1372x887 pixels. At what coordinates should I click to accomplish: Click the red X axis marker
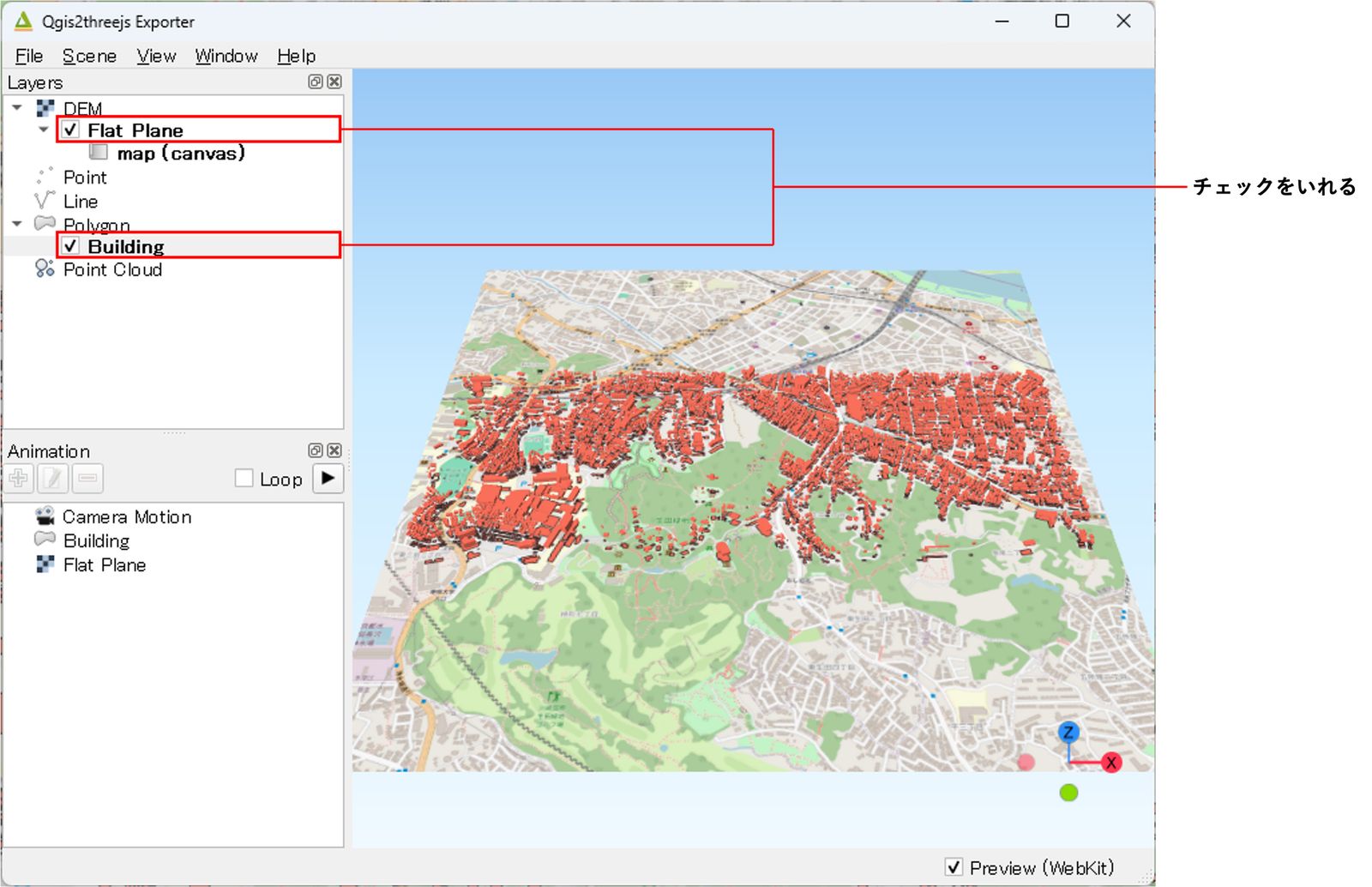(x=1111, y=763)
